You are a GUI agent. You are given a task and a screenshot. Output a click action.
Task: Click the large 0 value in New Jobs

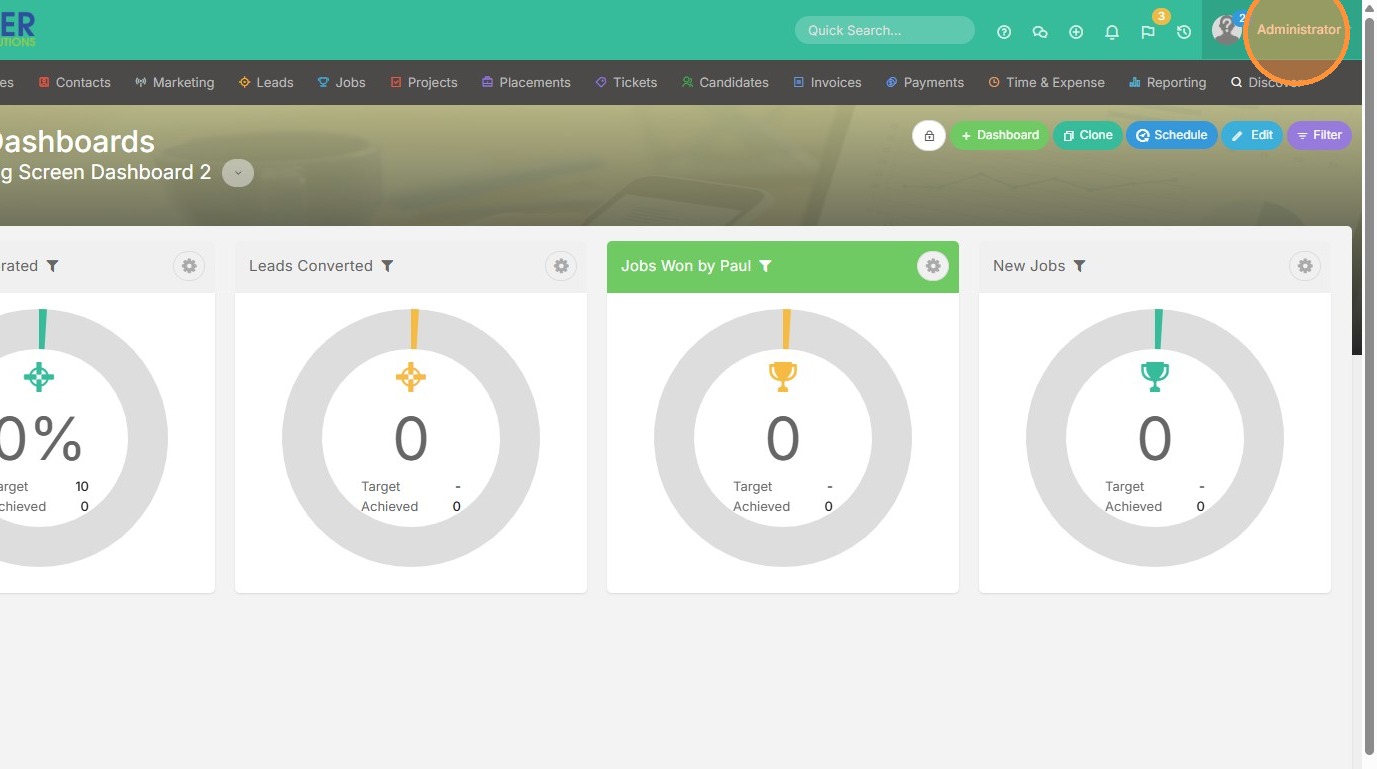(x=1155, y=439)
